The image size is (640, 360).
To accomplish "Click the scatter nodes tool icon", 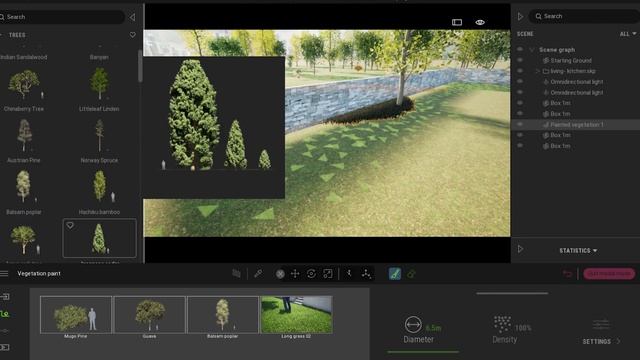I will (366, 274).
